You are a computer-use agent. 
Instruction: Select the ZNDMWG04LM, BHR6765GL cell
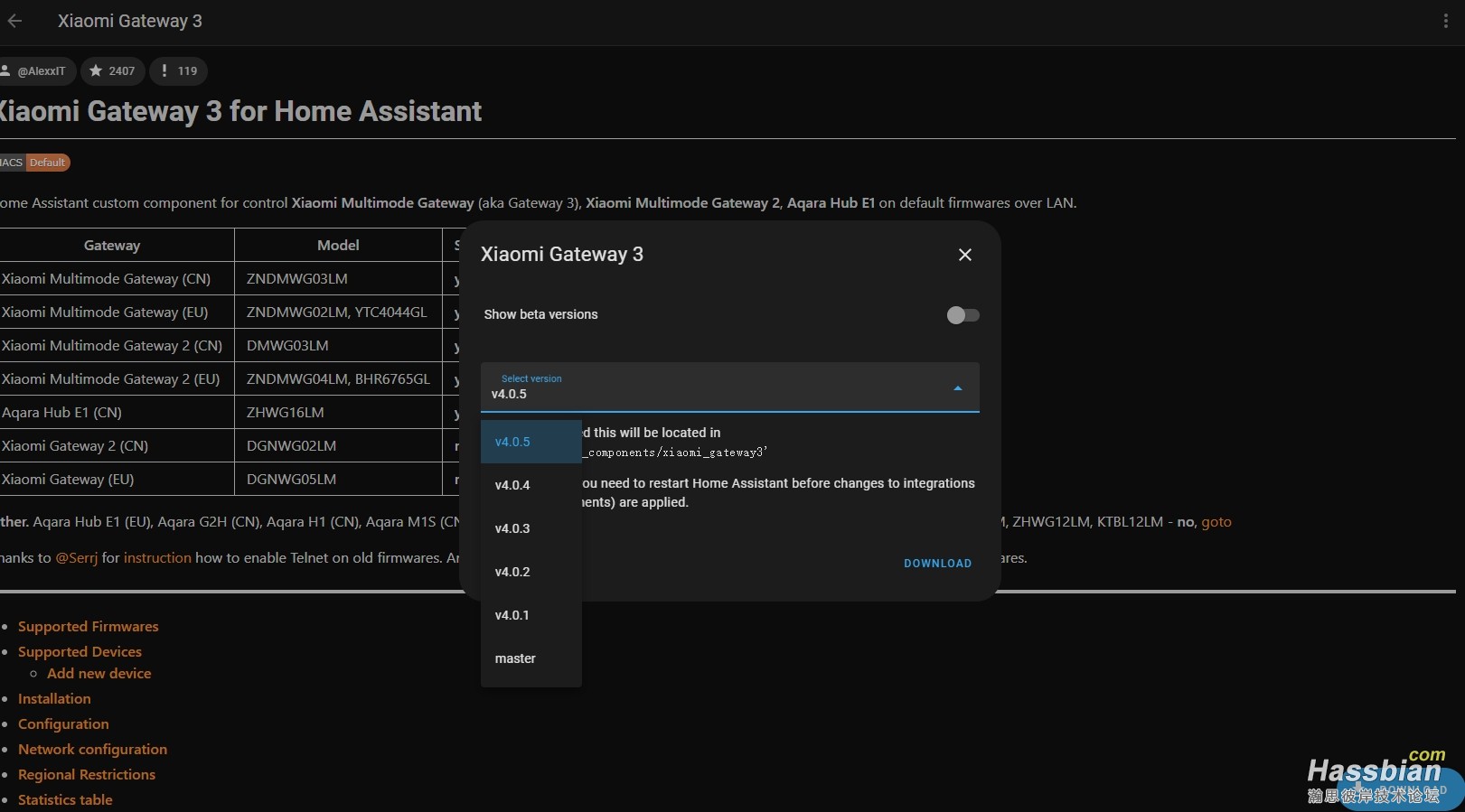(338, 378)
